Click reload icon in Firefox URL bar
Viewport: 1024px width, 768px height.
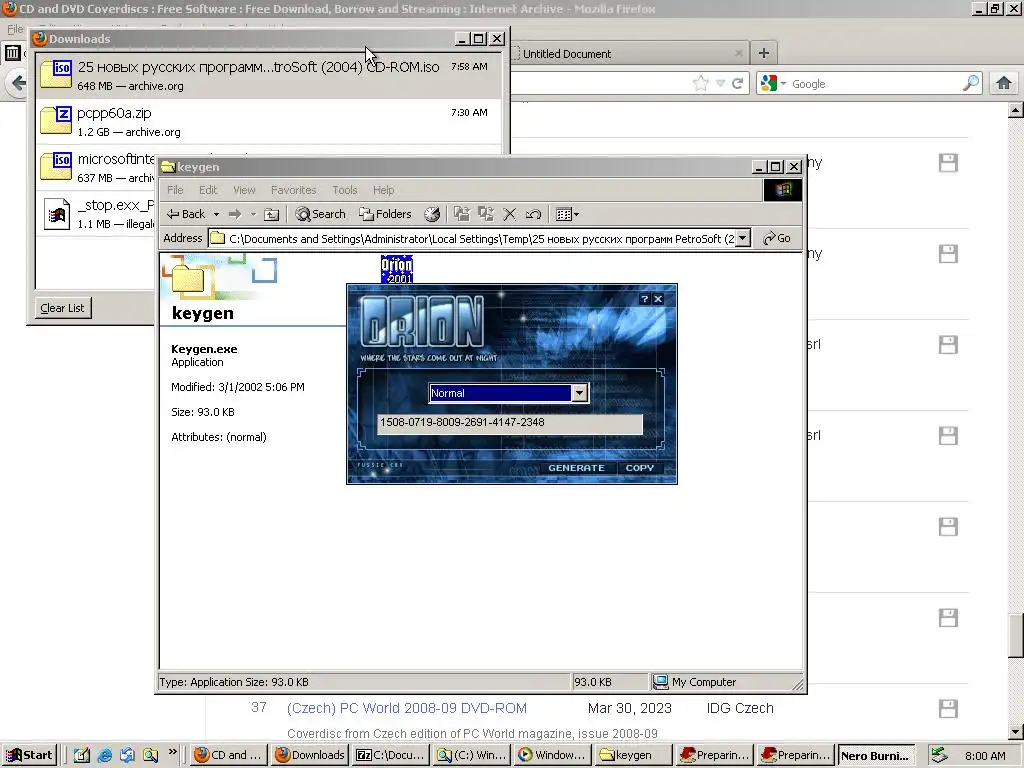coord(738,84)
